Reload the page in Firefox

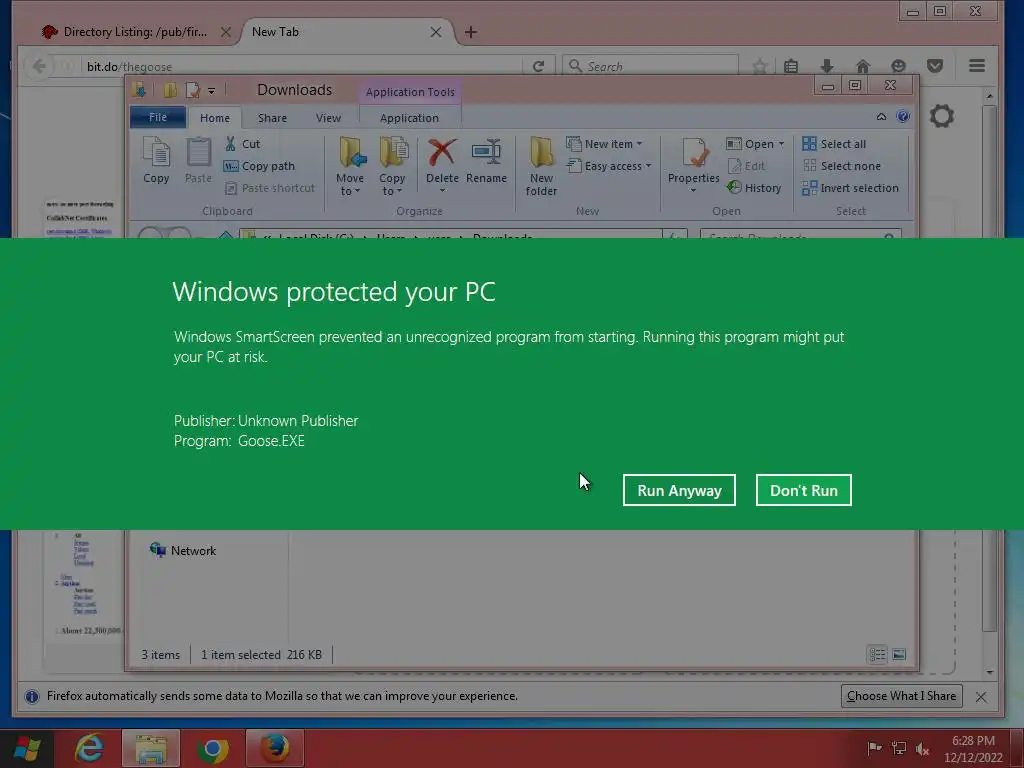538,66
